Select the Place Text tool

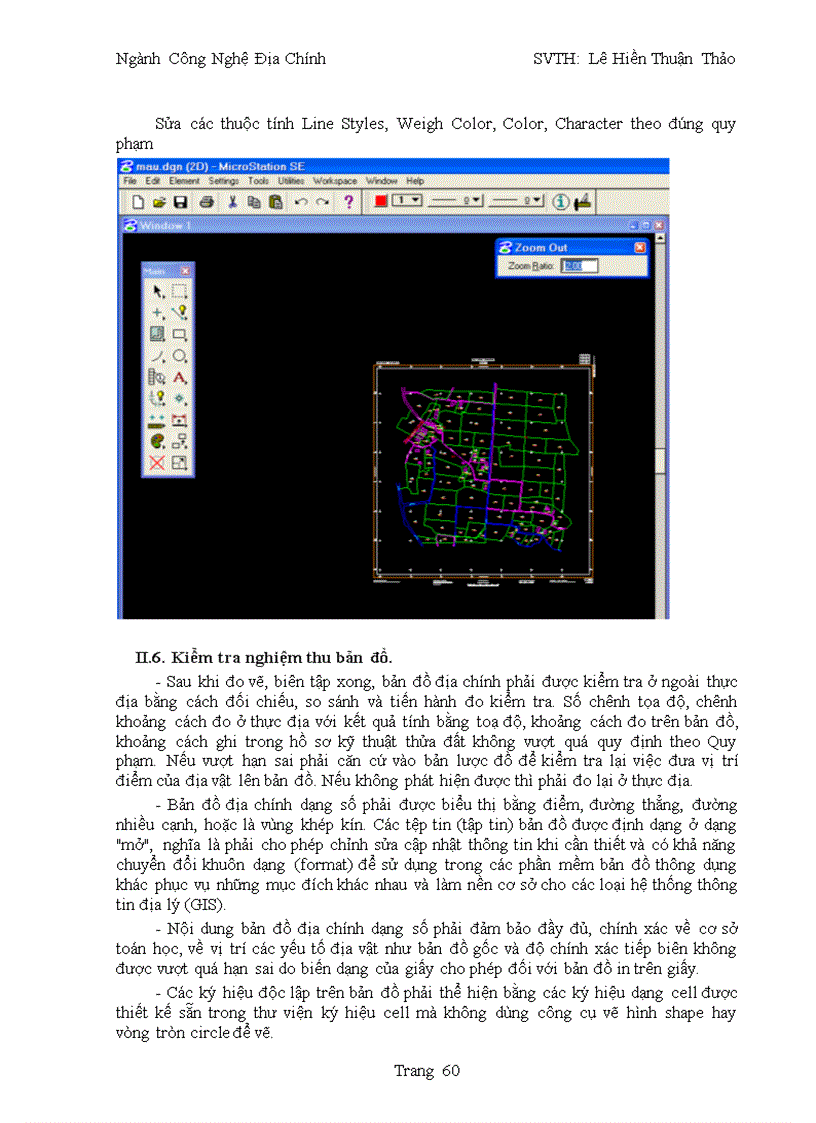click(179, 378)
